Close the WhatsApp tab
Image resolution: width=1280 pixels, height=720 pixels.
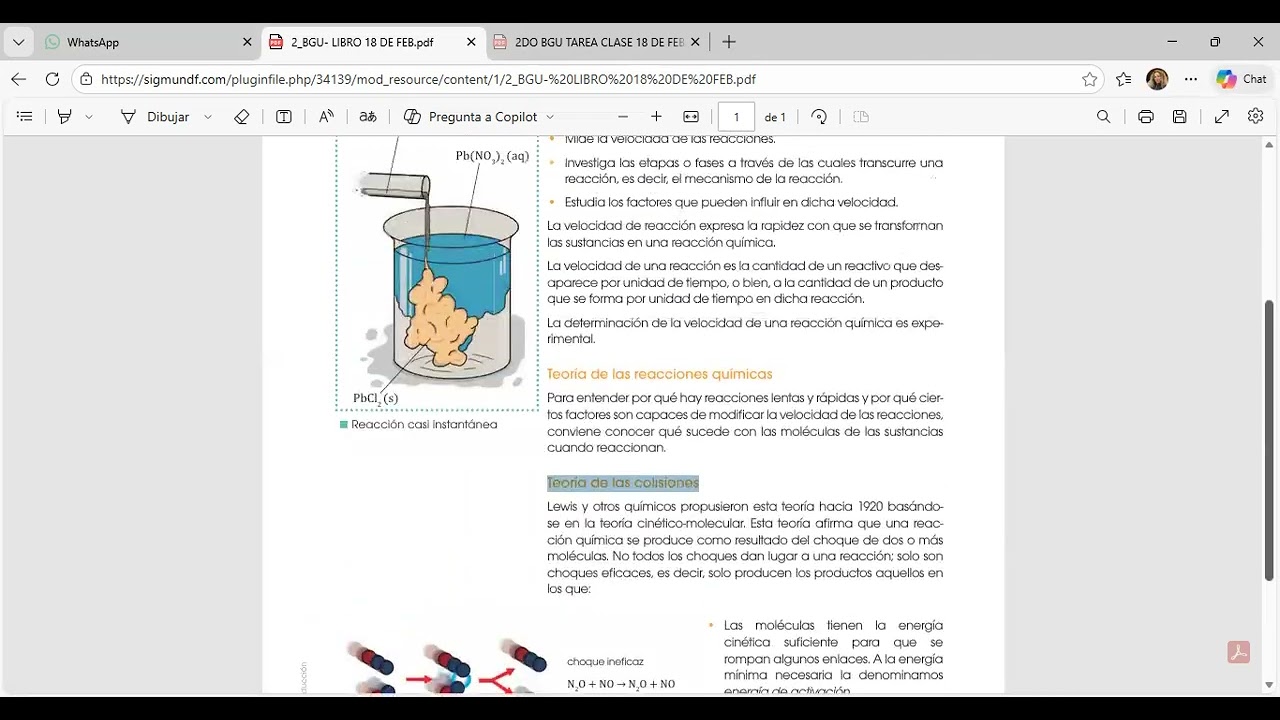pos(247,42)
